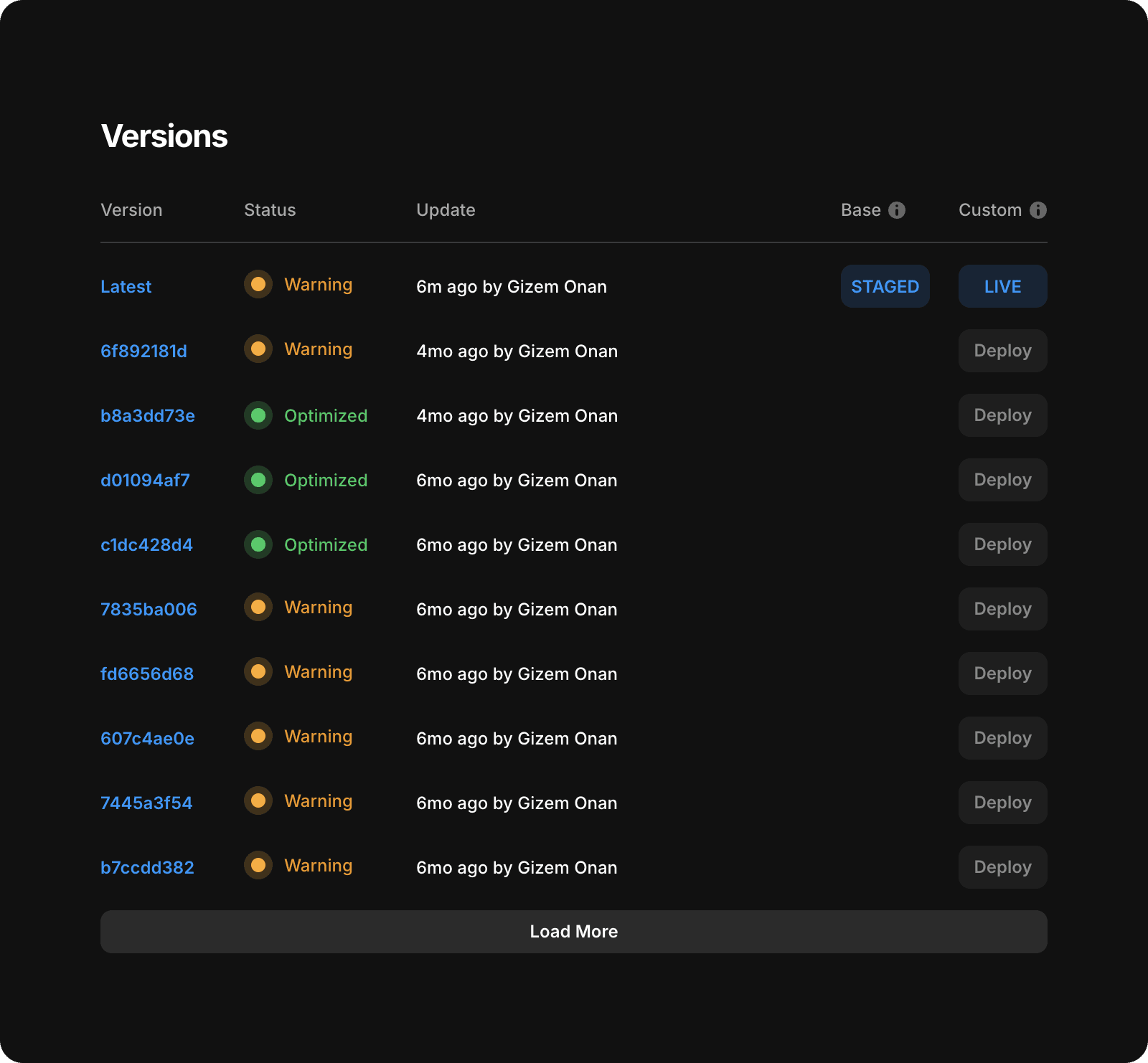Click the info icon next to Custom

1038,210
